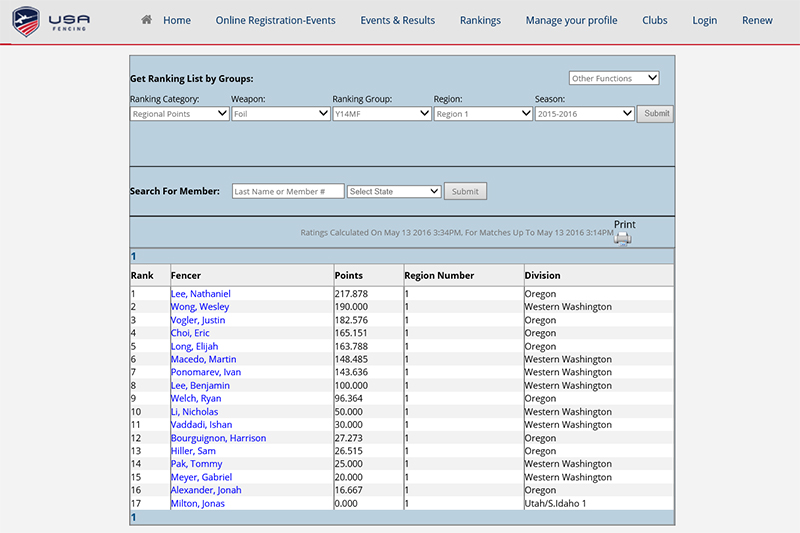Select points value 182.576
The height and width of the screenshot is (533, 800).
click(x=351, y=320)
